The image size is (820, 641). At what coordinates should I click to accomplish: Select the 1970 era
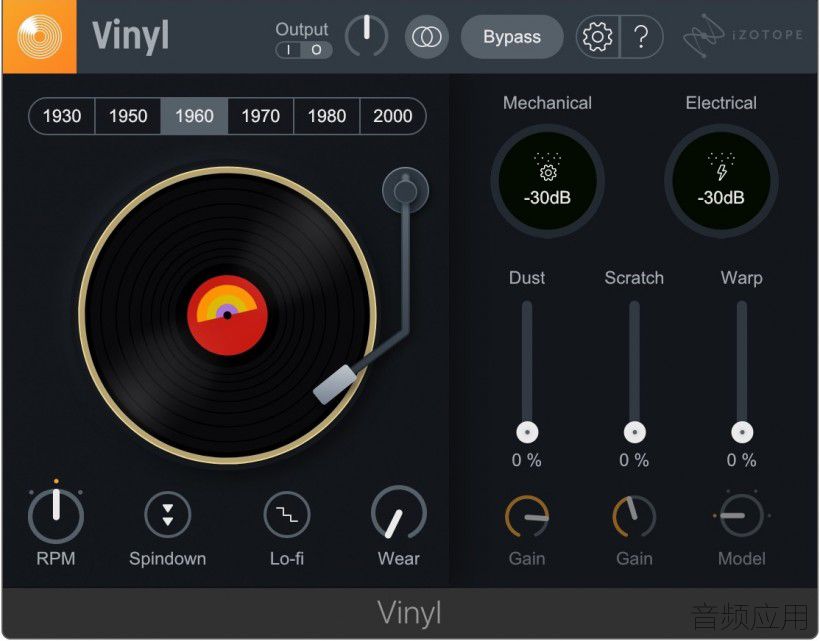(260, 116)
